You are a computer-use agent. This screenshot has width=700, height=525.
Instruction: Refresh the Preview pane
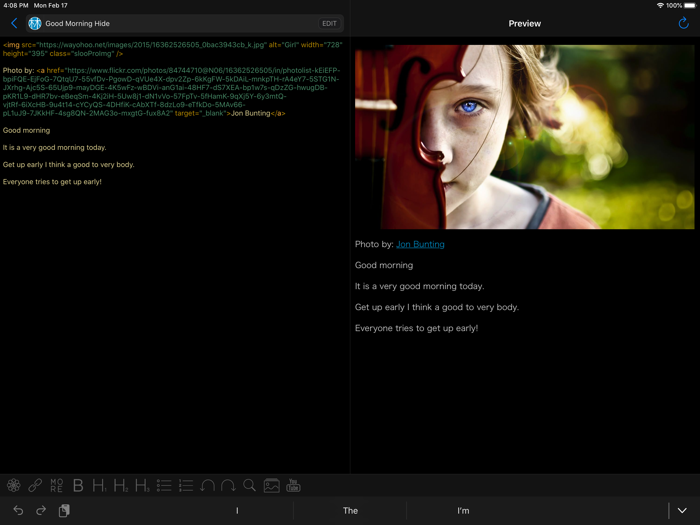point(683,23)
